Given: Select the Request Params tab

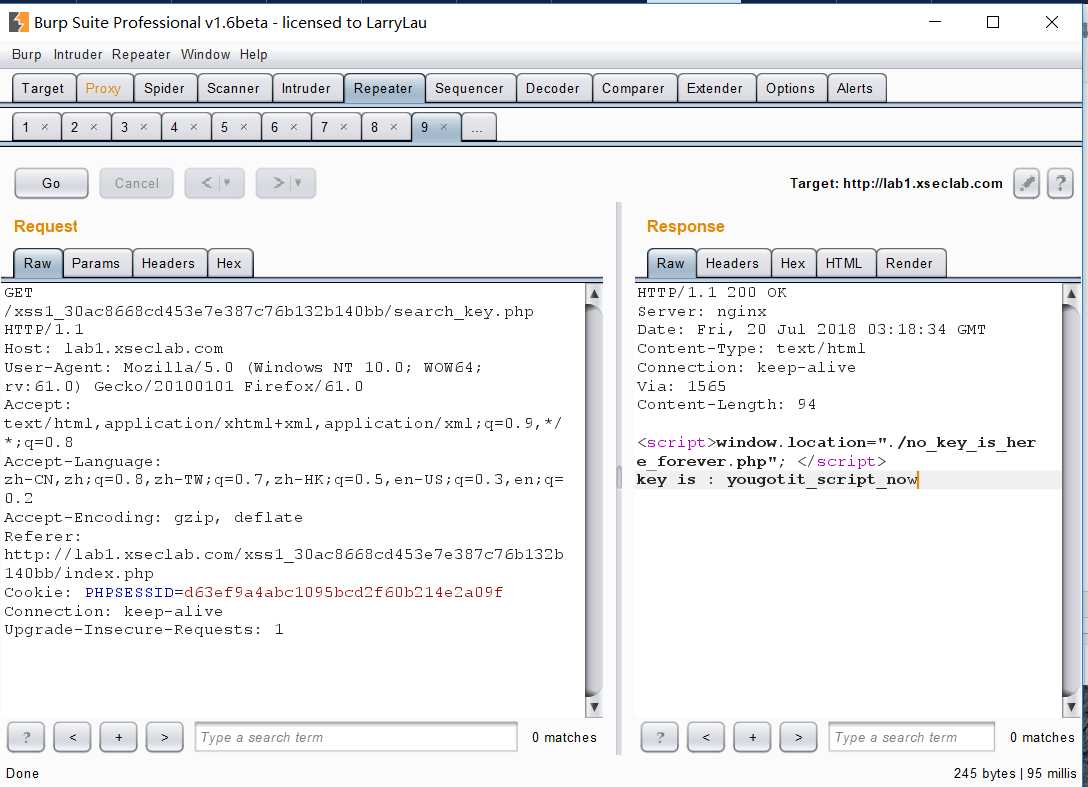Looking at the screenshot, I should [96, 263].
